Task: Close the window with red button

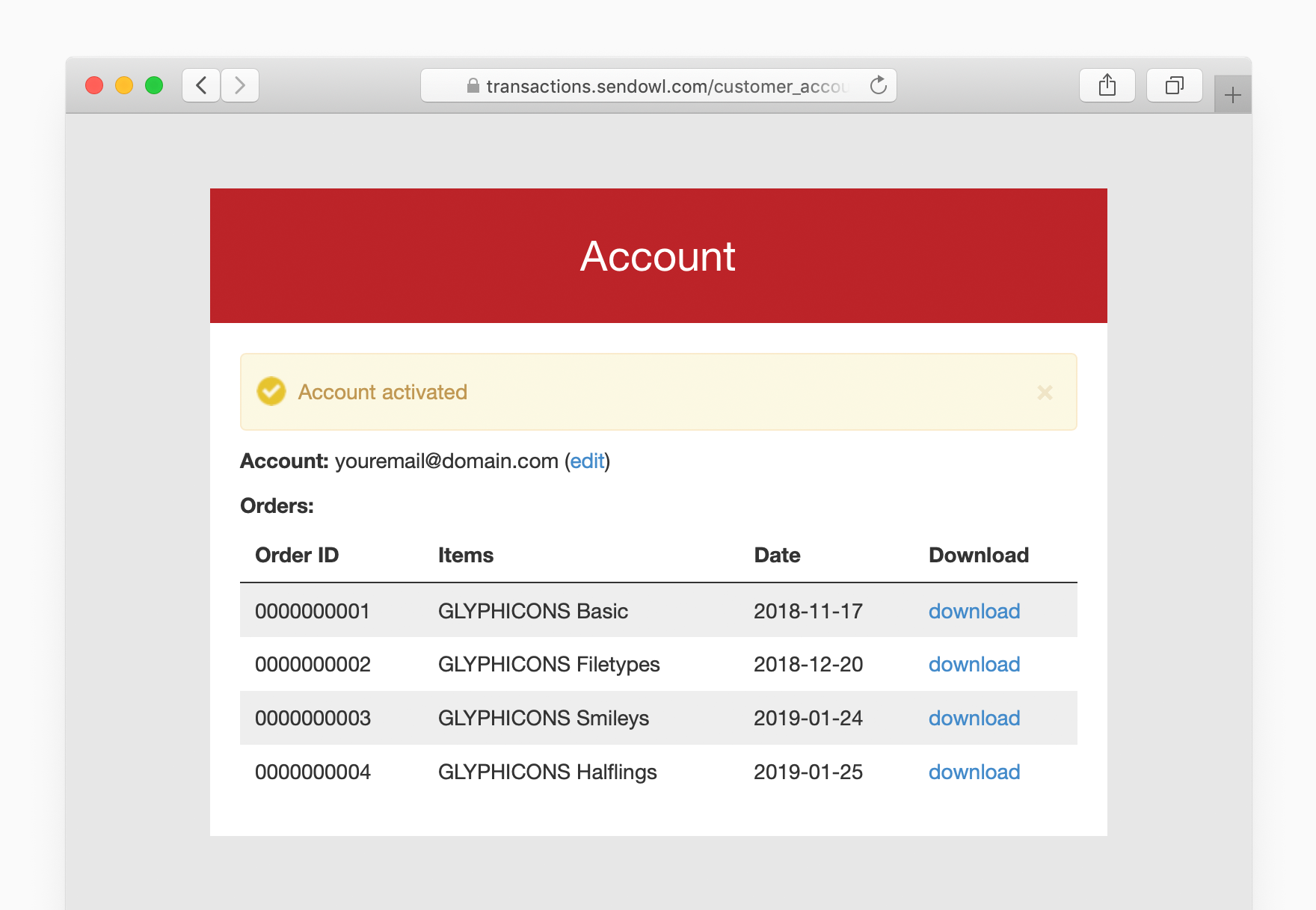Action: click(94, 85)
